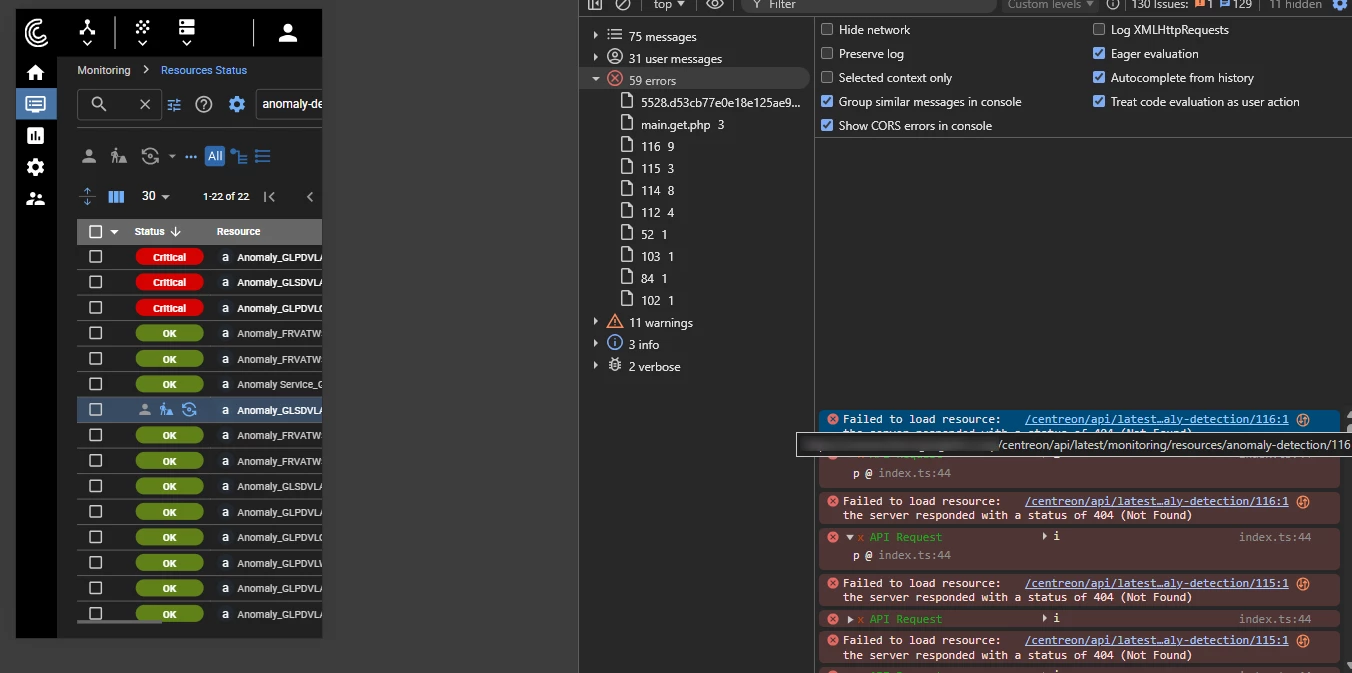Screen dimensions: 1352x673
Task: Uncheck Group similar messages in console
Action: [827, 102]
